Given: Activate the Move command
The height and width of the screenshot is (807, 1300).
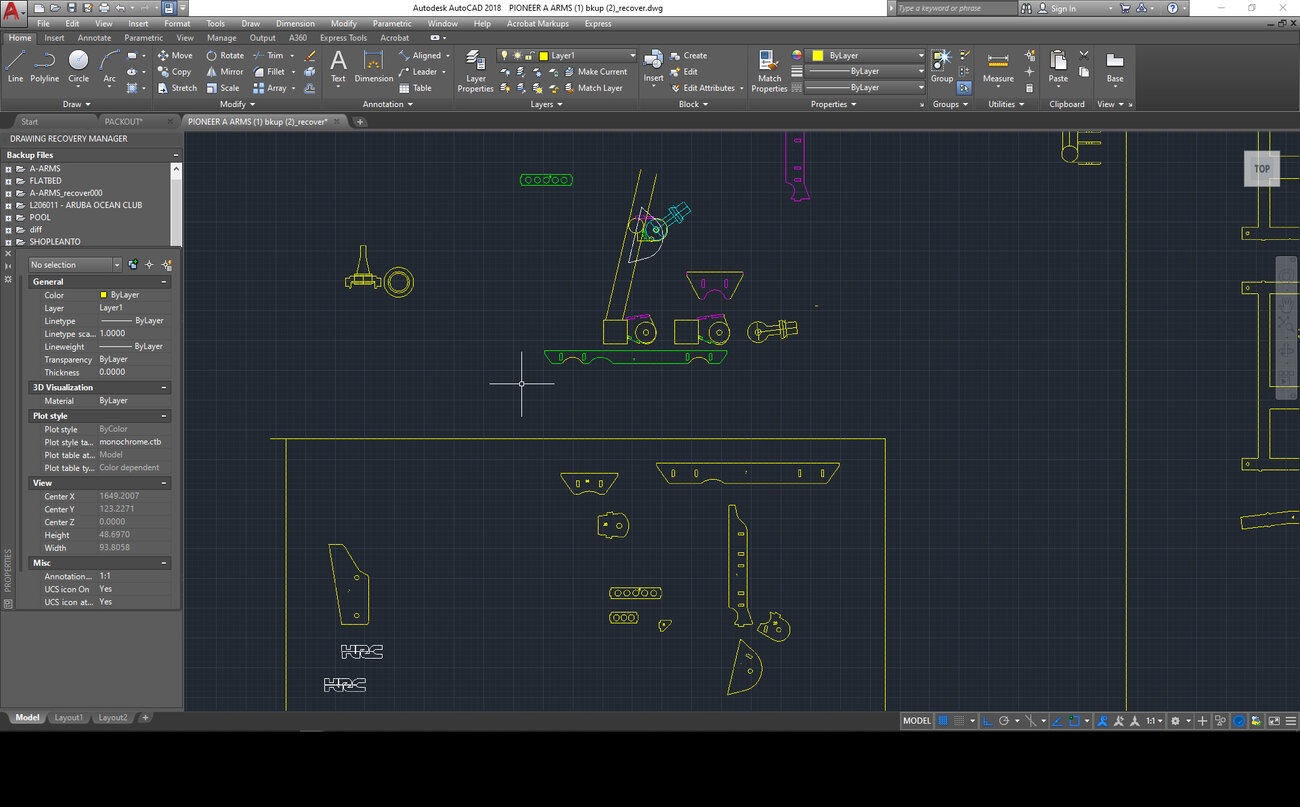Looking at the screenshot, I should (175, 56).
